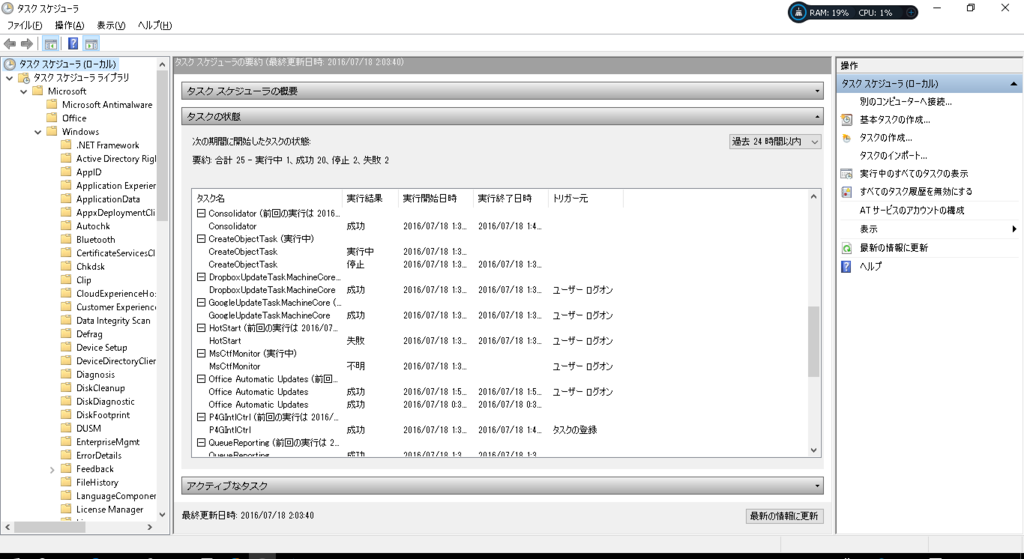Collapse the HotStart task group
Viewport: 1024px width, 559px height.
[202, 328]
